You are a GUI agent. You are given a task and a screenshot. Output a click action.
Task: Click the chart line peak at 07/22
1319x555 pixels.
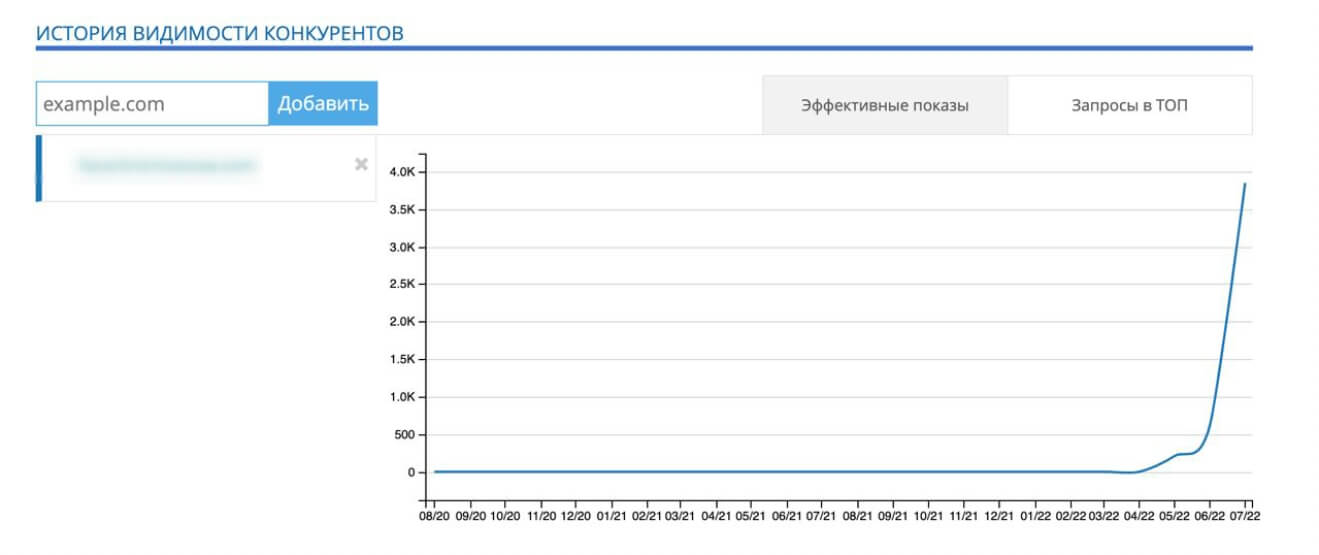(x=1245, y=184)
